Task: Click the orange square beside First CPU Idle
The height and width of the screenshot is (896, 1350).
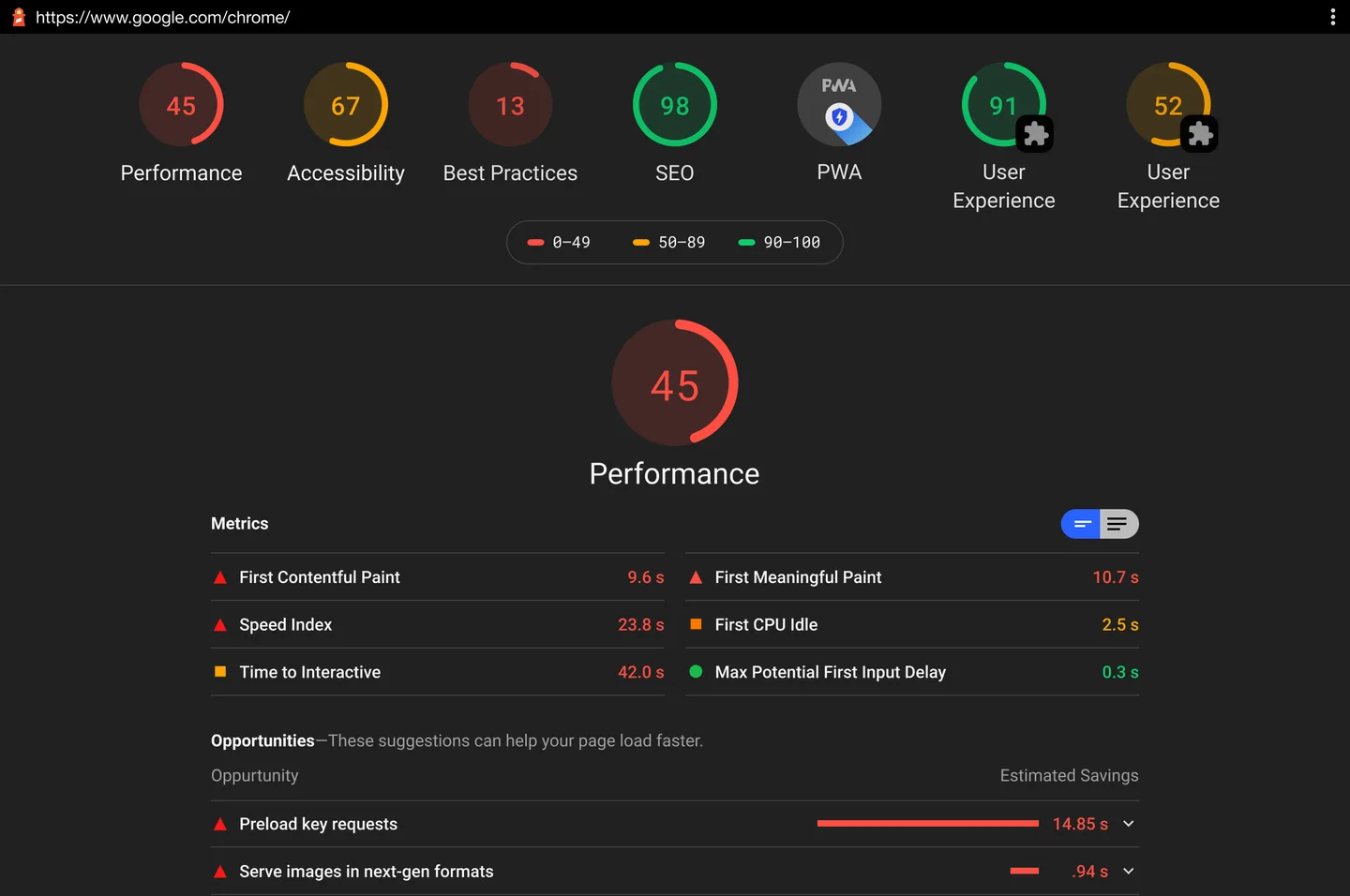Action: pos(696,624)
